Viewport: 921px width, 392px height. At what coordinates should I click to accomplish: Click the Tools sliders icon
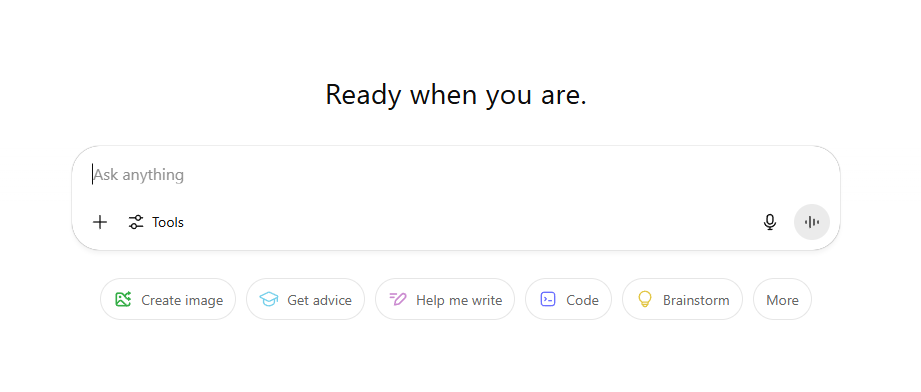pos(136,222)
